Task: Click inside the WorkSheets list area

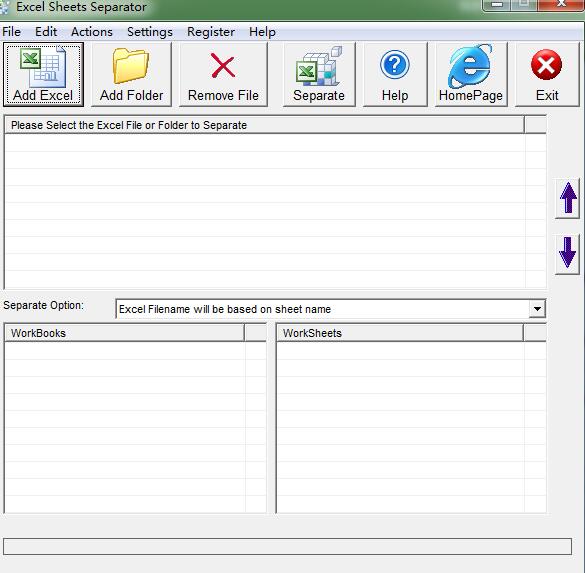Action: (x=412, y=427)
